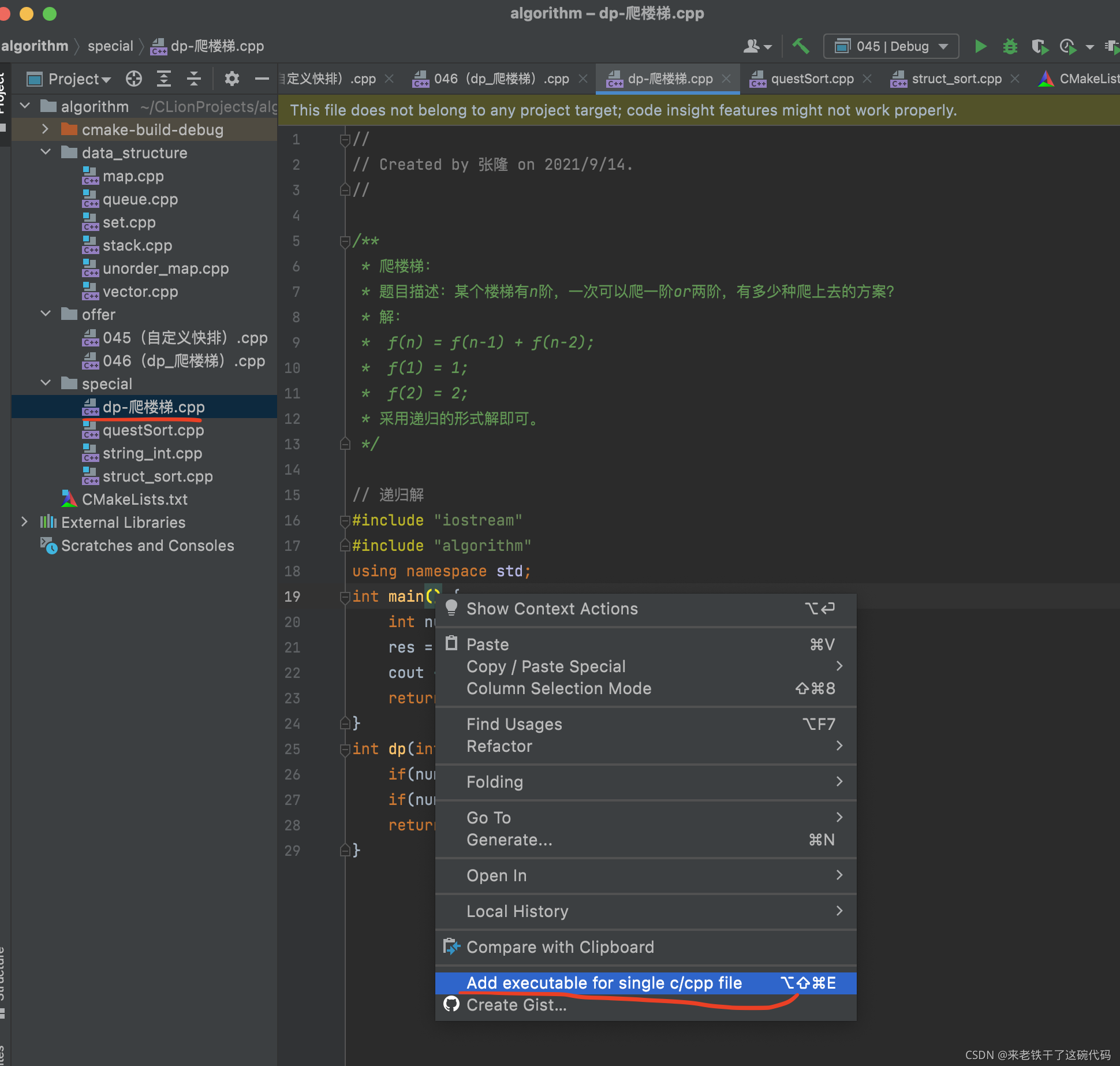Run with coverage shield icon
This screenshot has width=1120, height=1066.
[x=1040, y=46]
